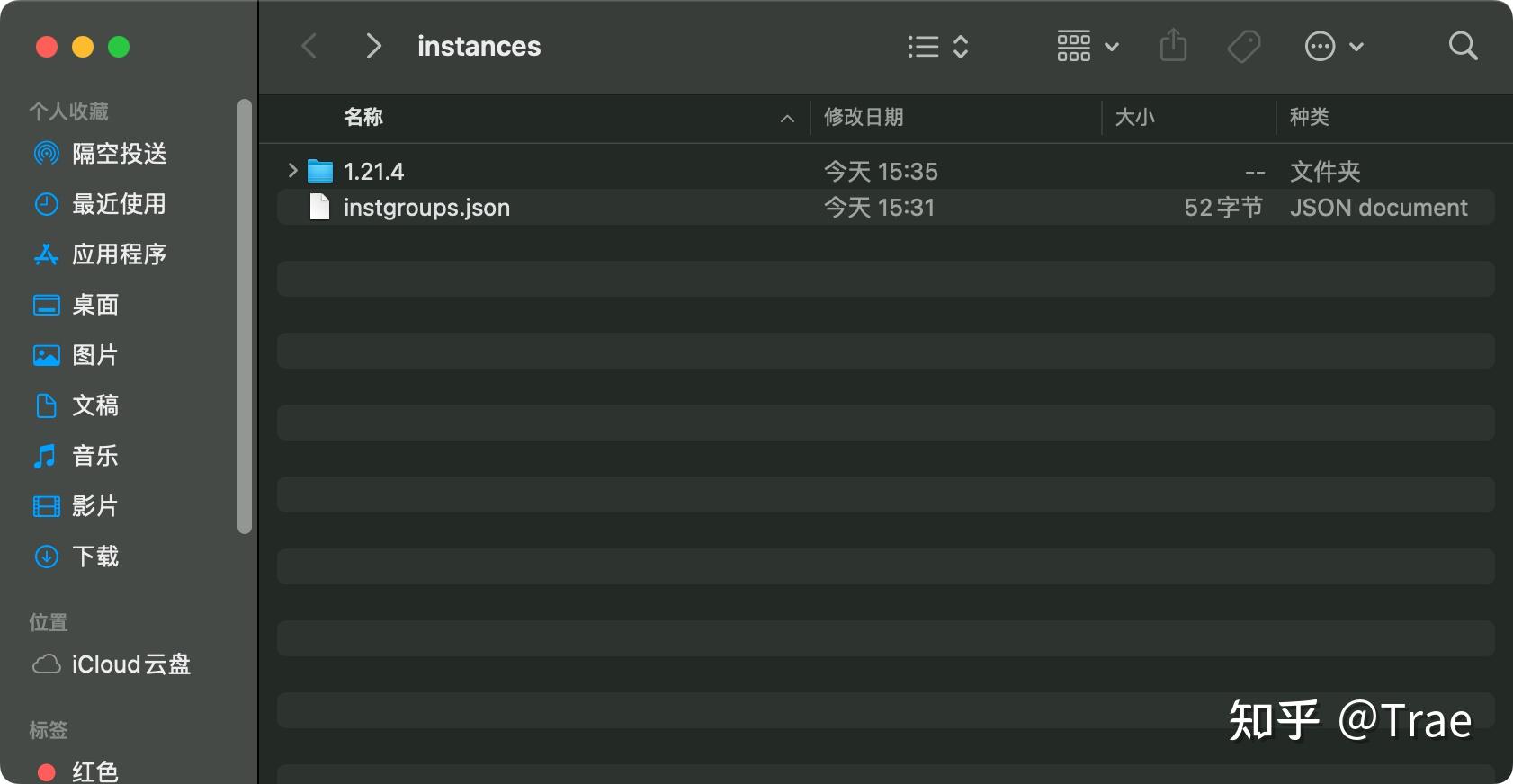Select the Red (红色) tag
The image size is (1513, 784).
[95, 771]
